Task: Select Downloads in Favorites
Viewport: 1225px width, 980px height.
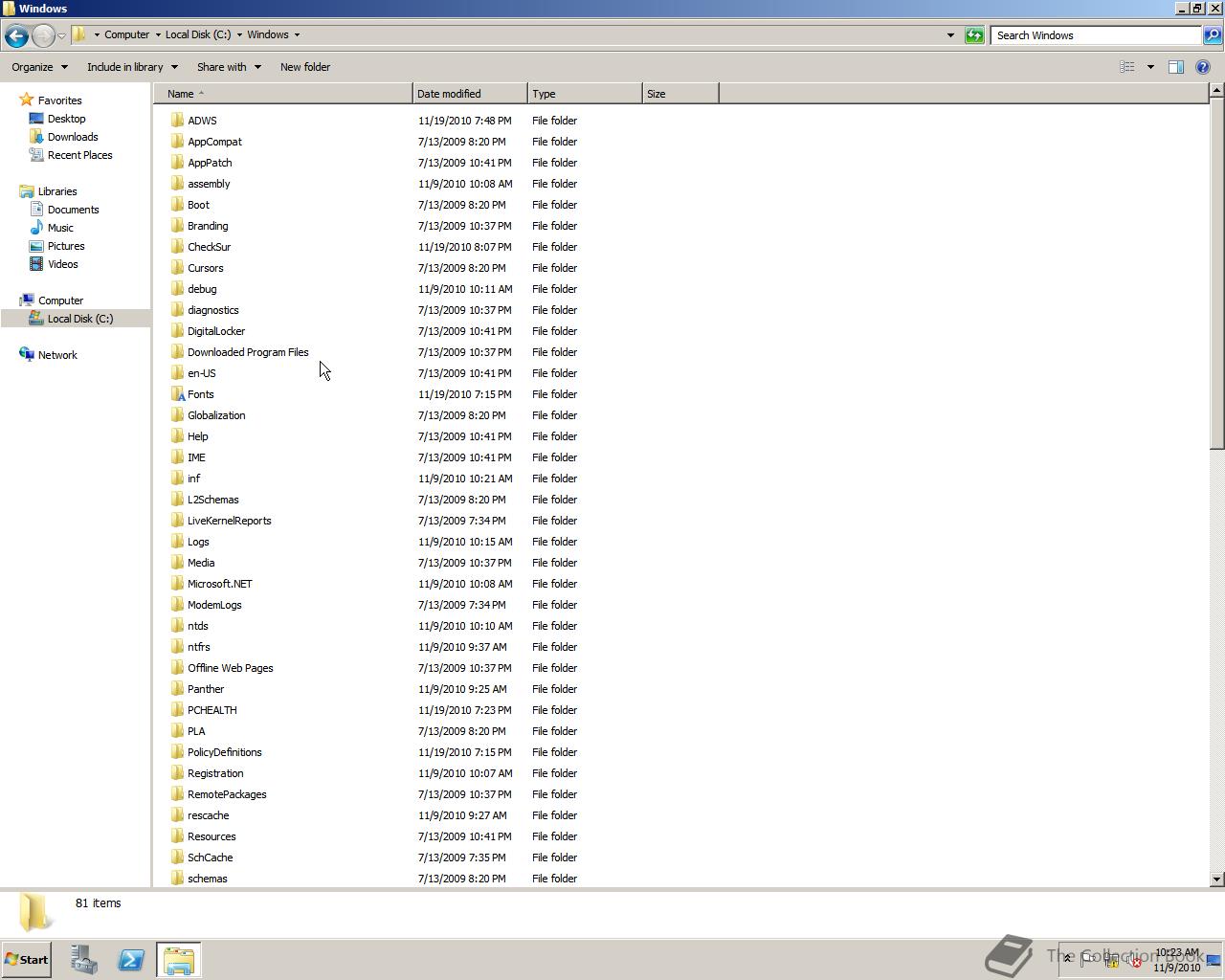Action: [73, 137]
